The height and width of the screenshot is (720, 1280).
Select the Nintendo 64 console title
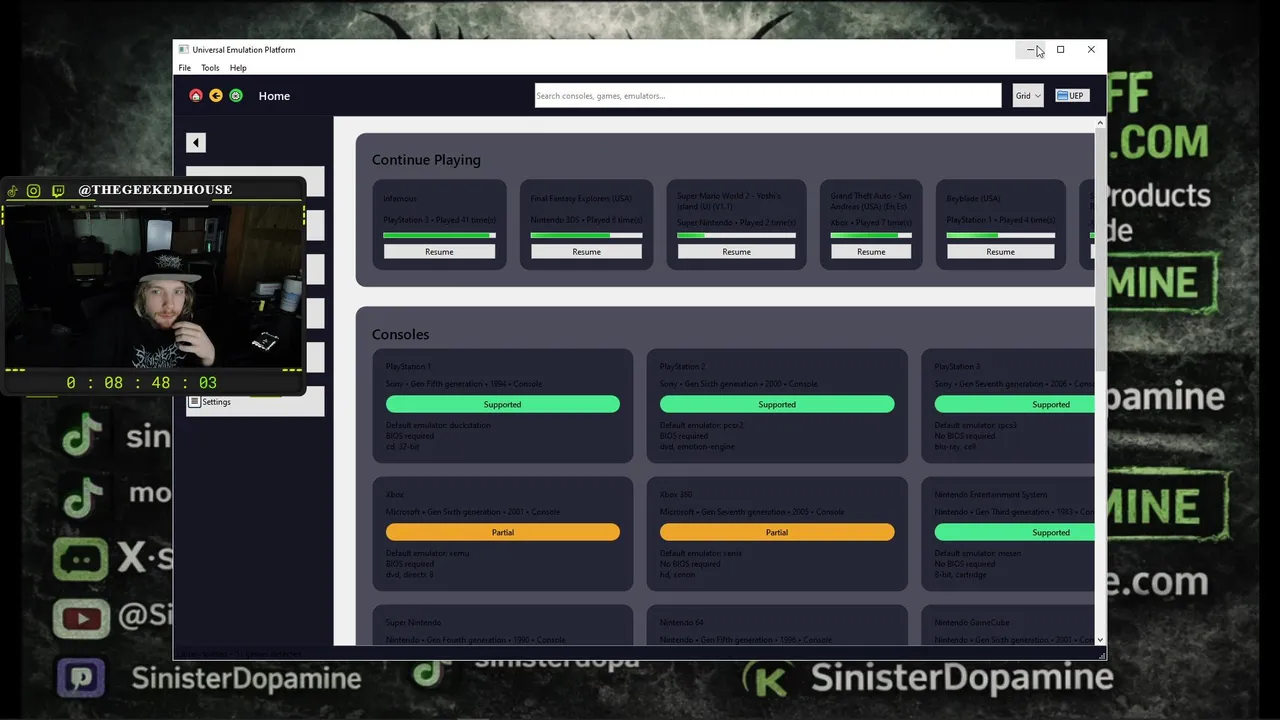[680, 623]
